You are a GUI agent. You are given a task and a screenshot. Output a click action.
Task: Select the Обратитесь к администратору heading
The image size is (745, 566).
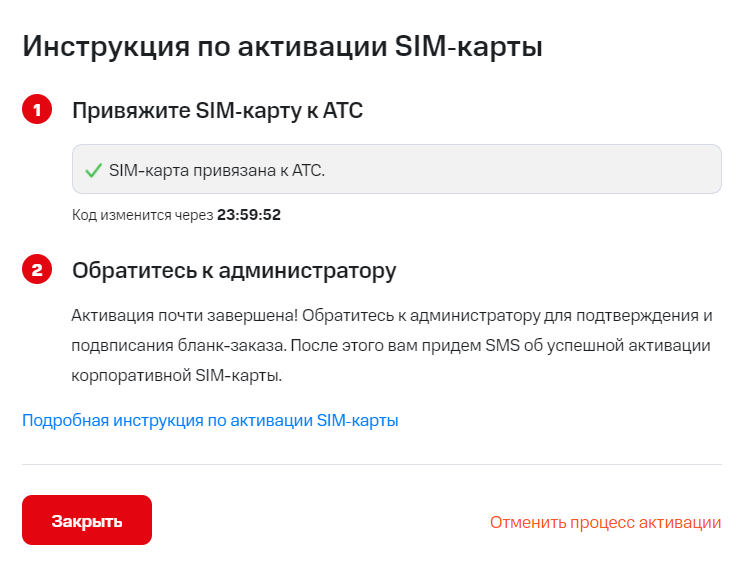pos(234,270)
